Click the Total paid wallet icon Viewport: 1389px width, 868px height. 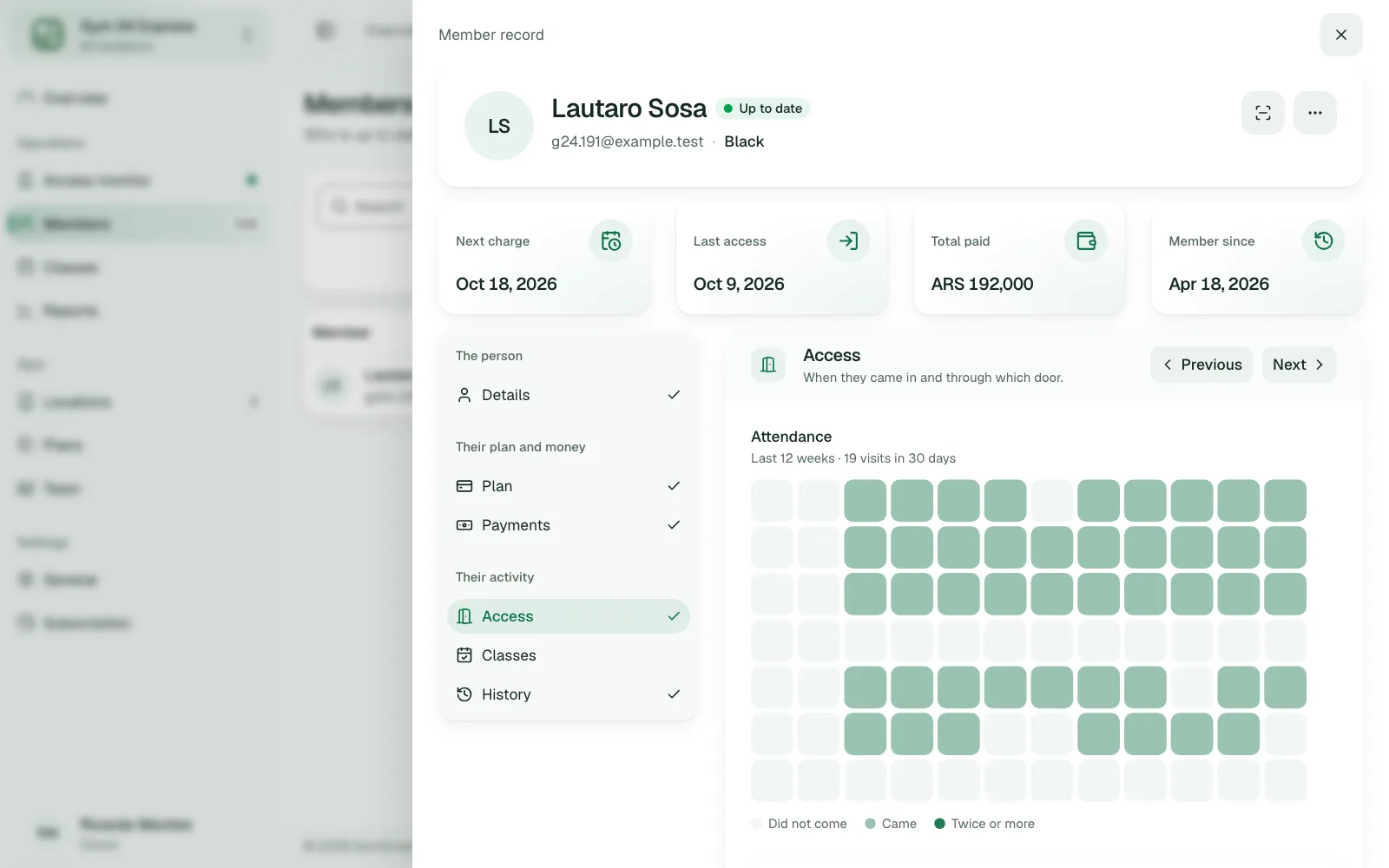1086,241
